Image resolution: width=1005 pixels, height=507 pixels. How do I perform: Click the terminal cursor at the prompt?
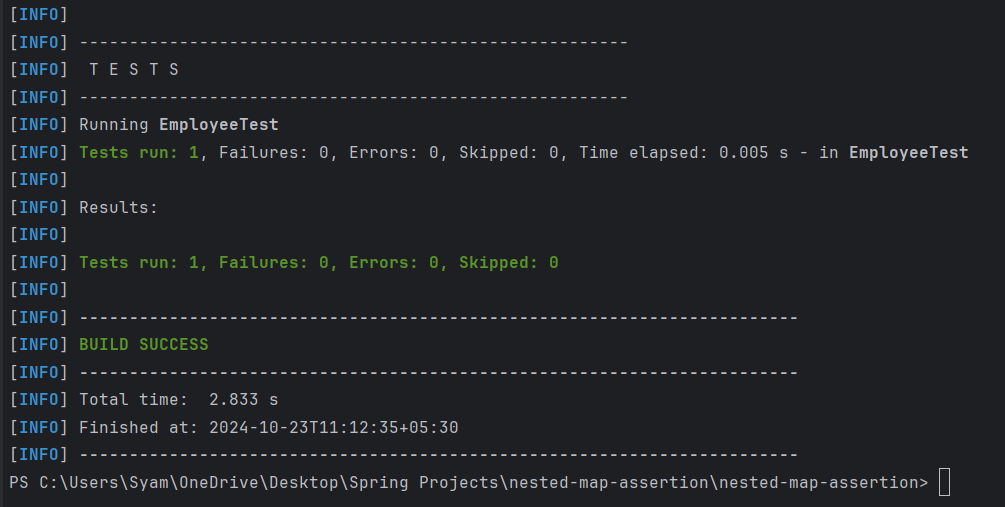[944, 482]
